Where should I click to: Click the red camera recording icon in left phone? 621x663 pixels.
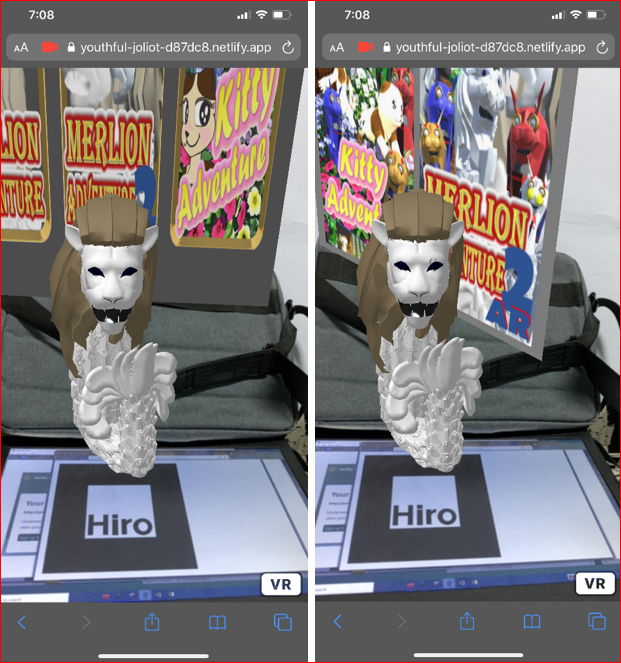(50, 47)
